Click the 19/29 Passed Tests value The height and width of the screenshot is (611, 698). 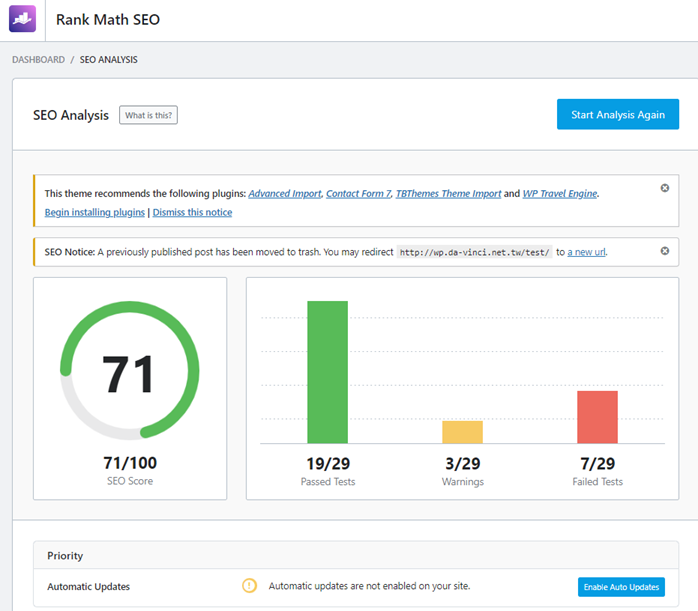[328, 464]
